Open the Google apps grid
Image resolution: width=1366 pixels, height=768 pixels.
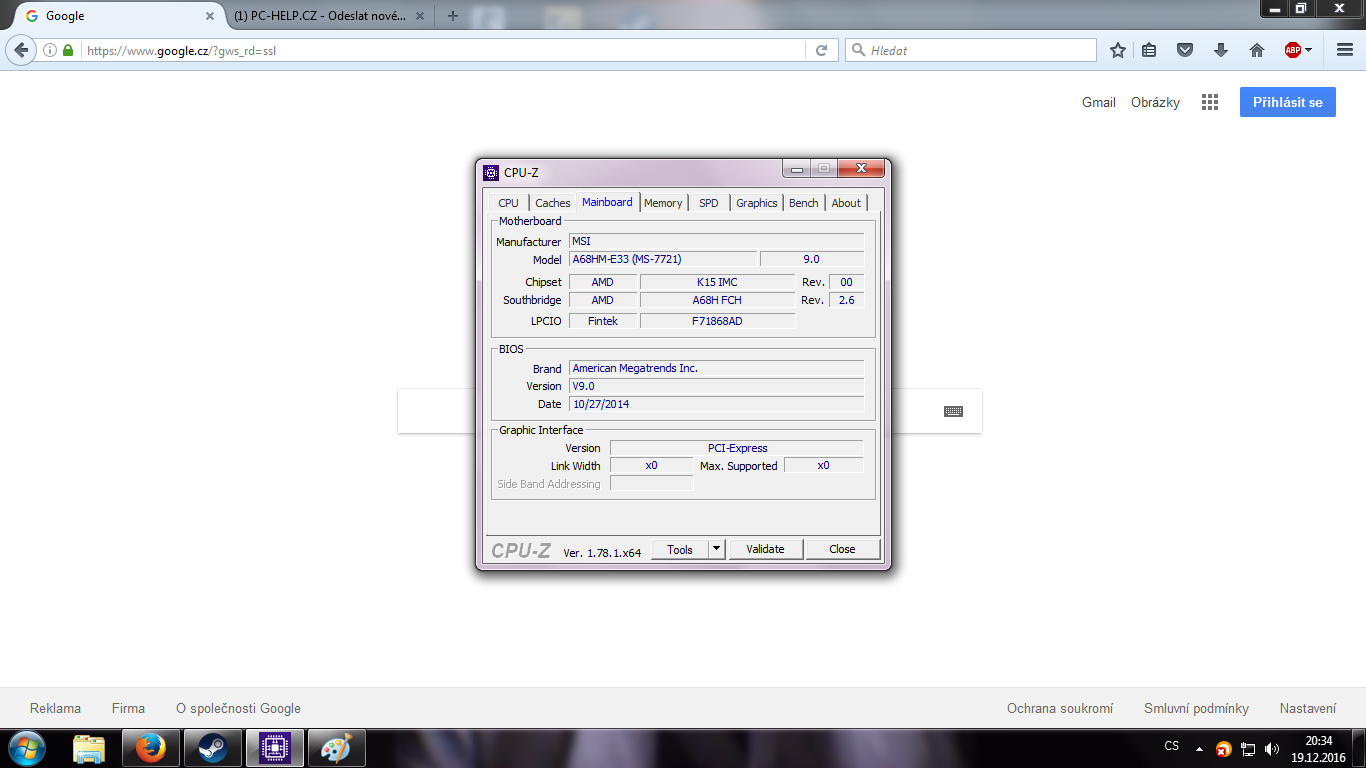tap(1210, 102)
